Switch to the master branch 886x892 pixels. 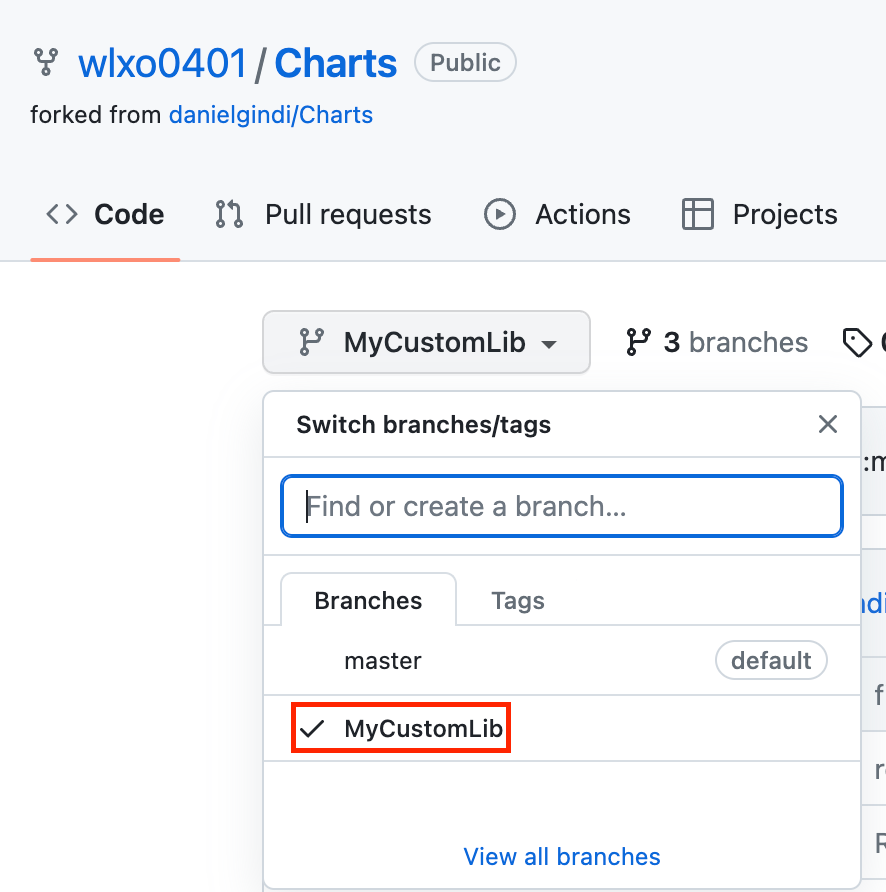tap(383, 661)
